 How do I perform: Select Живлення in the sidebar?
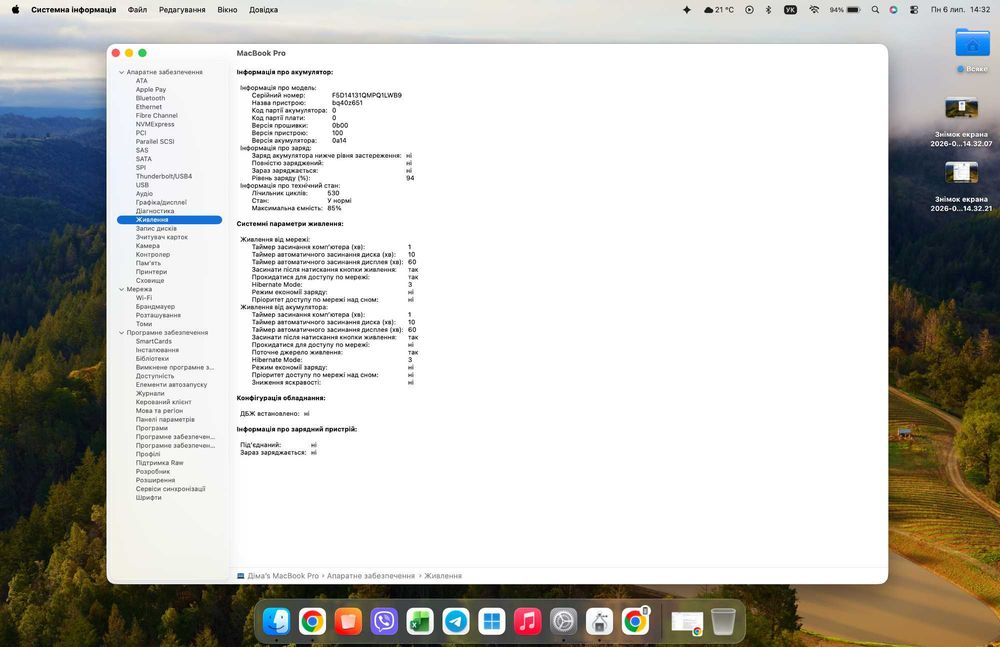click(169, 219)
